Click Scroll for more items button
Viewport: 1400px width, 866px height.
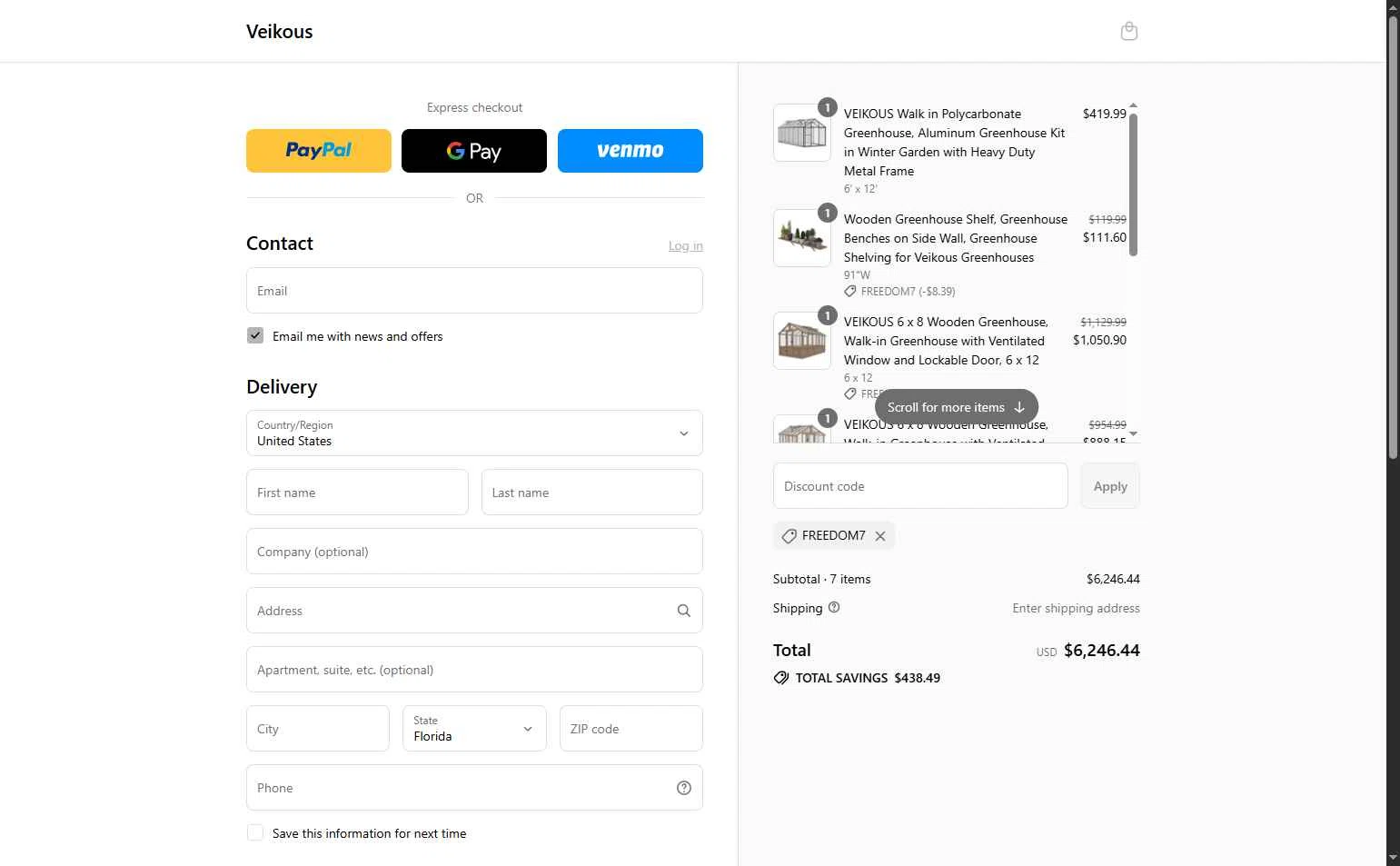957,407
